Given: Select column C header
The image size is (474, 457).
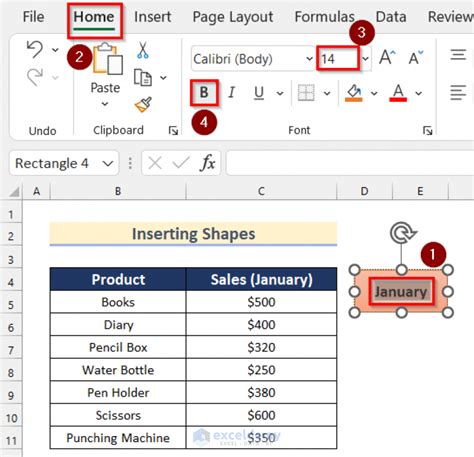Looking at the screenshot, I should 261,191.
